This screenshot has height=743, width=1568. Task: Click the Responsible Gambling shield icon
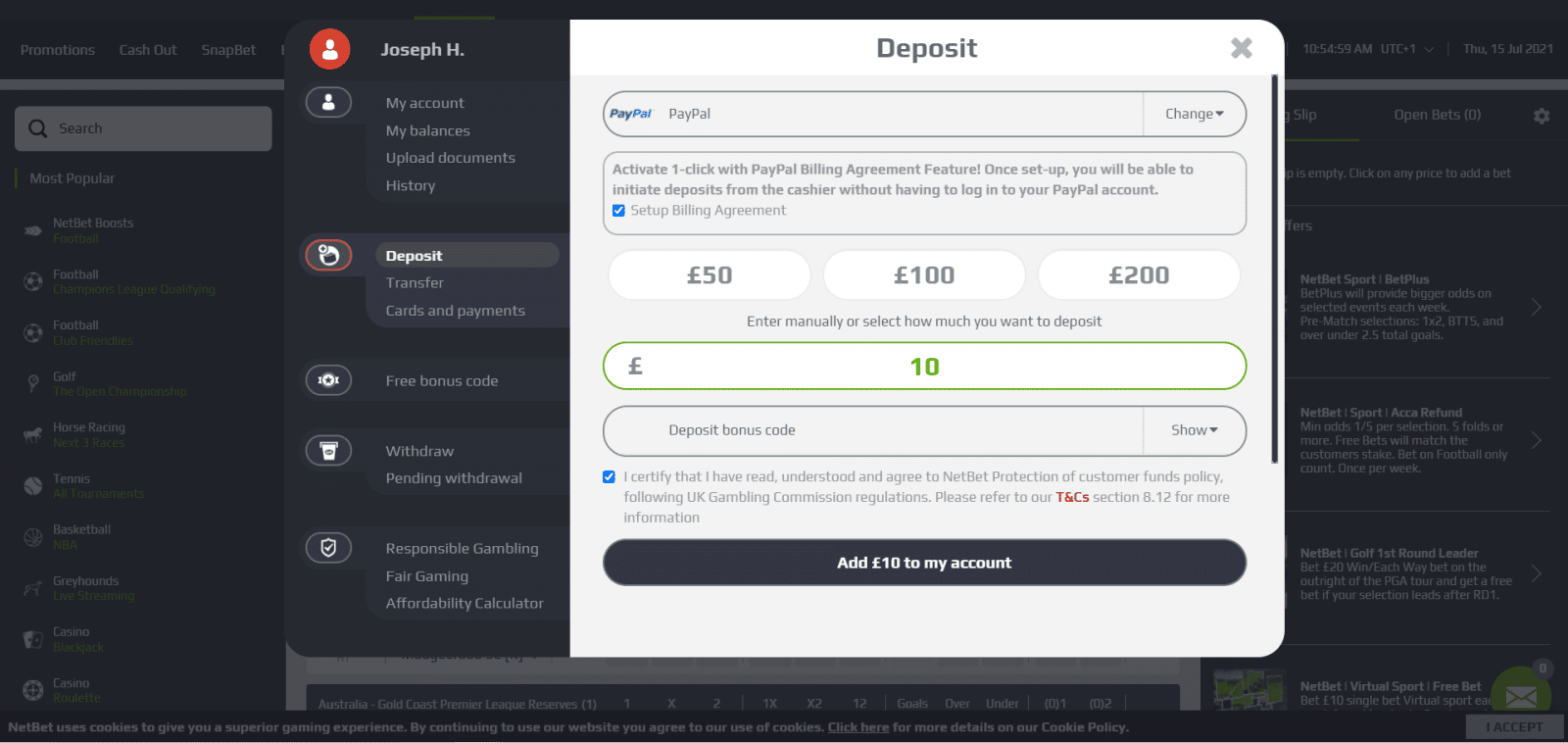329,548
